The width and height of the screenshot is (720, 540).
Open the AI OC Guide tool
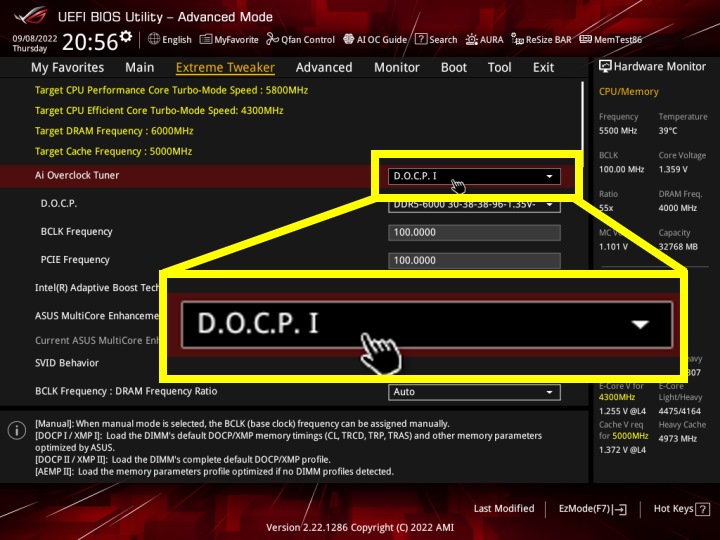375,39
